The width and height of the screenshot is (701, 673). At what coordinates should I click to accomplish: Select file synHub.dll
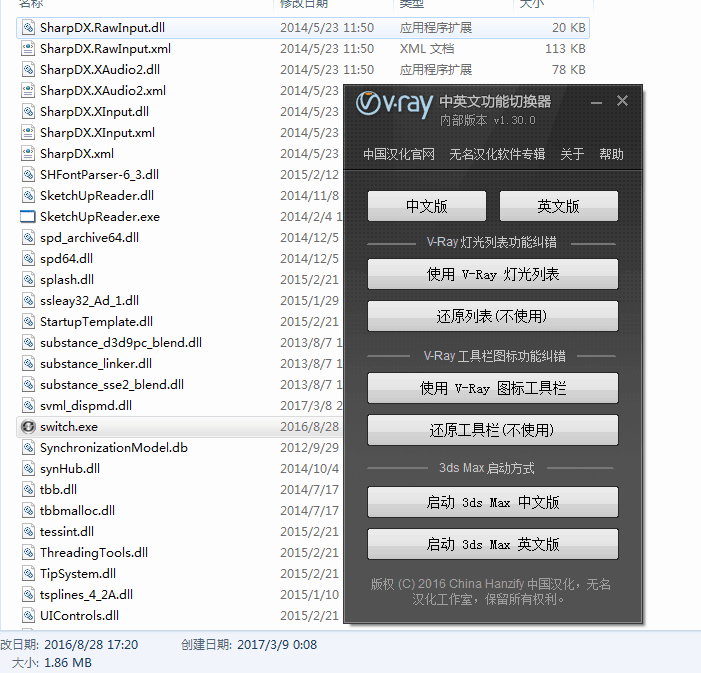70,469
